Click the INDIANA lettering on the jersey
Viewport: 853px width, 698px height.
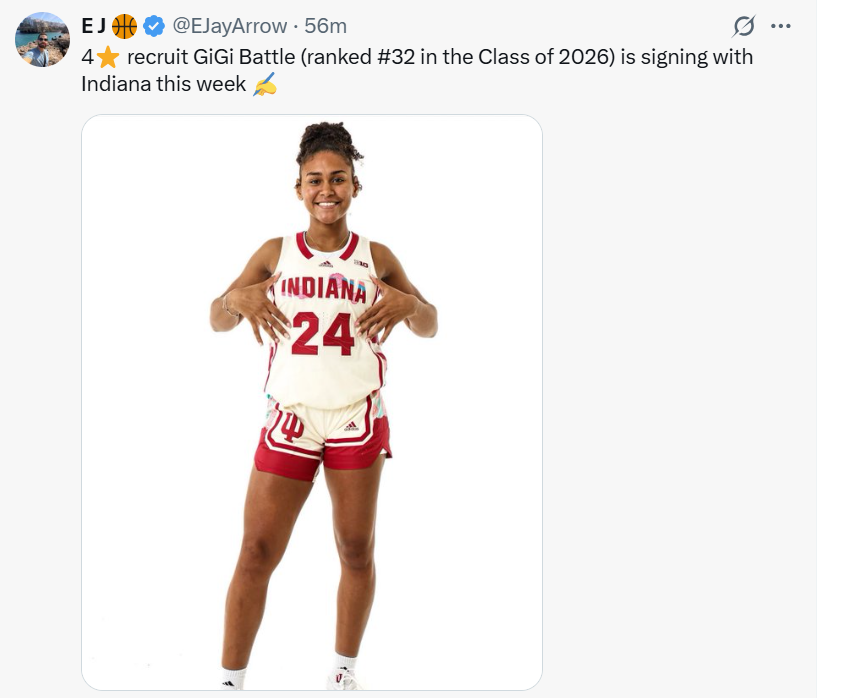click(x=323, y=289)
